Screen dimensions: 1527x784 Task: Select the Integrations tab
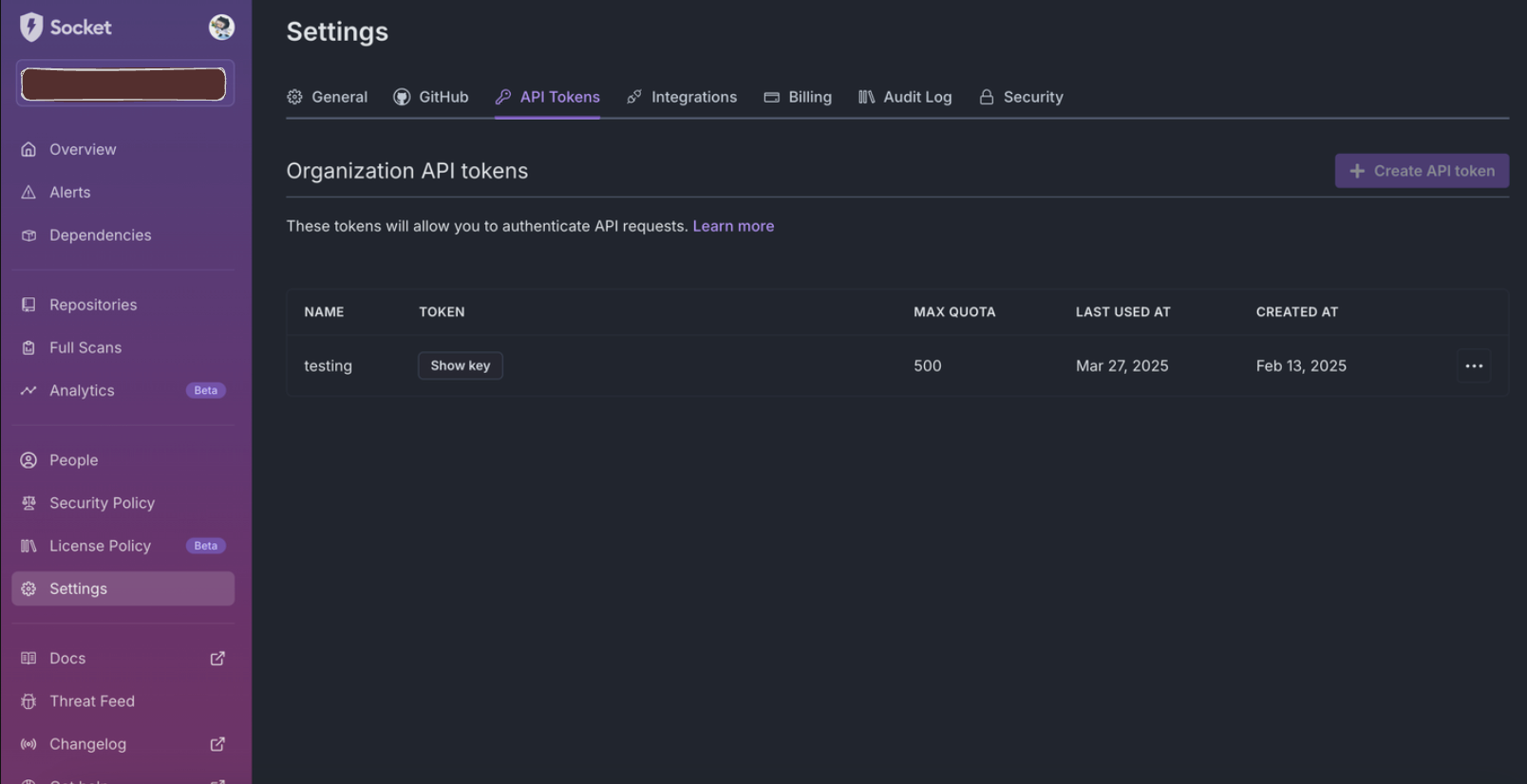[682, 97]
